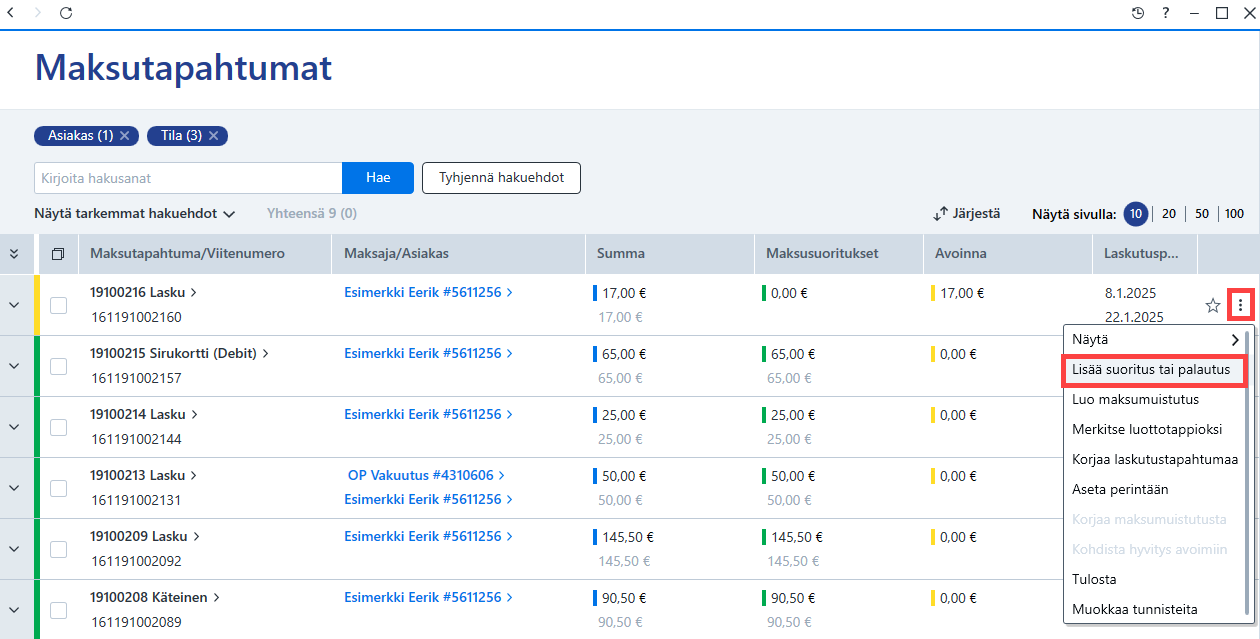Select Merkitse luottotappioksi menu entry
Viewport: 1260px width, 639px height.
click(x=1147, y=429)
